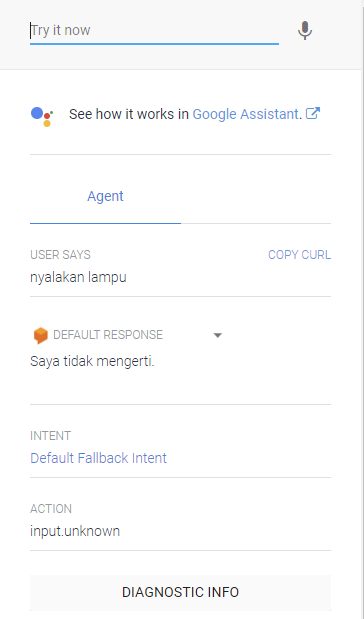The width and height of the screenshot is (364, 619).
Task: Click the Default Response label
Action: [x=108, y=335]
